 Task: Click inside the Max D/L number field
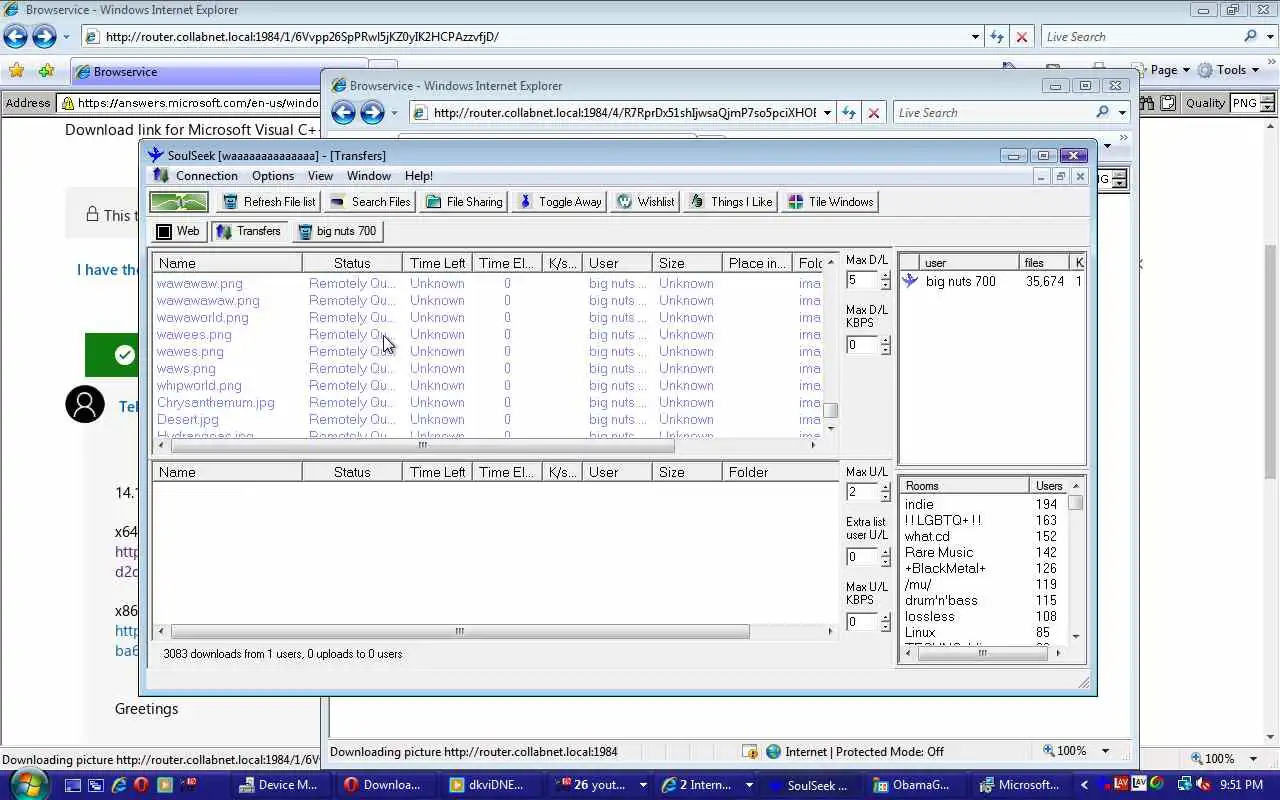click(x=862, y=281)
